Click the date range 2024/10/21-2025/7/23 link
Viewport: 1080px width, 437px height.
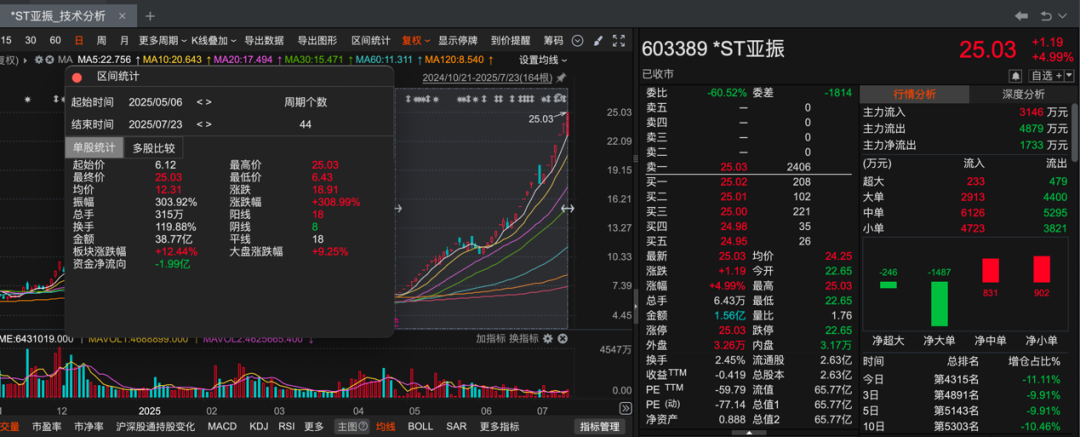488,77
